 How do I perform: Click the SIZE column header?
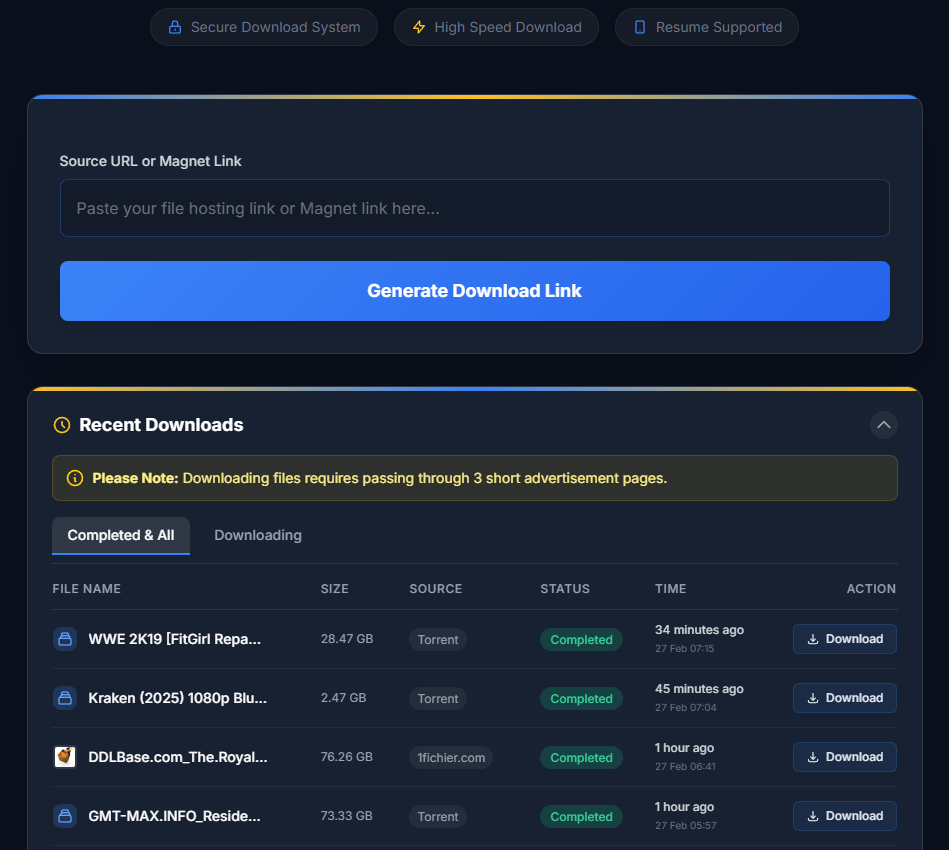(335, 588)
